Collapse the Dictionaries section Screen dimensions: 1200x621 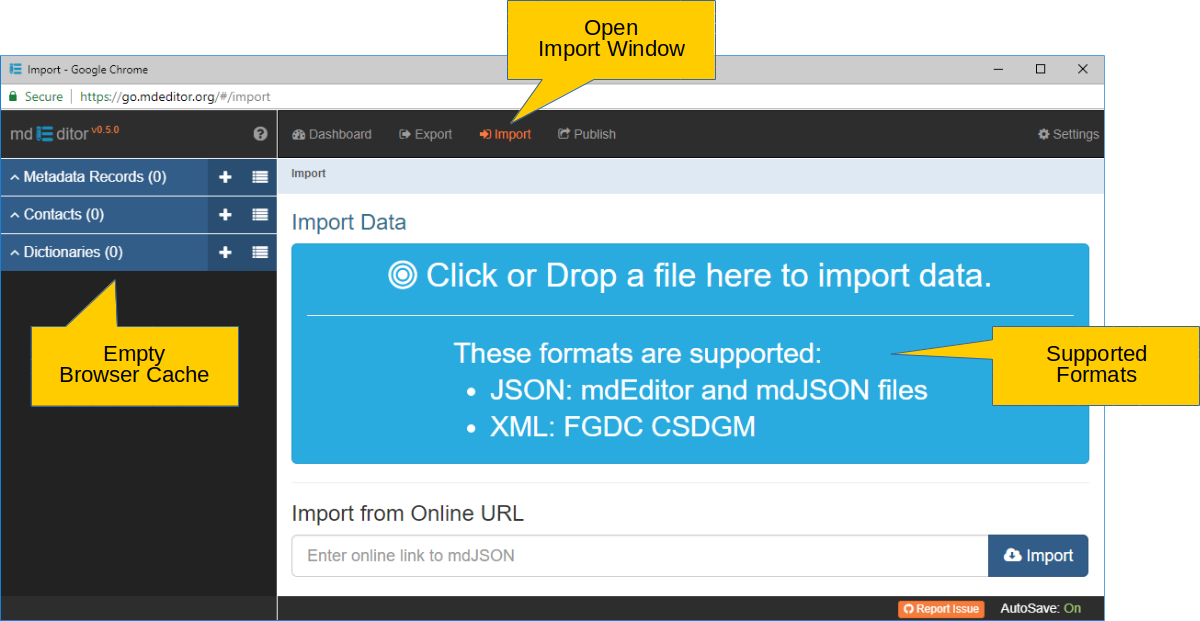click(x=66, y=252)
